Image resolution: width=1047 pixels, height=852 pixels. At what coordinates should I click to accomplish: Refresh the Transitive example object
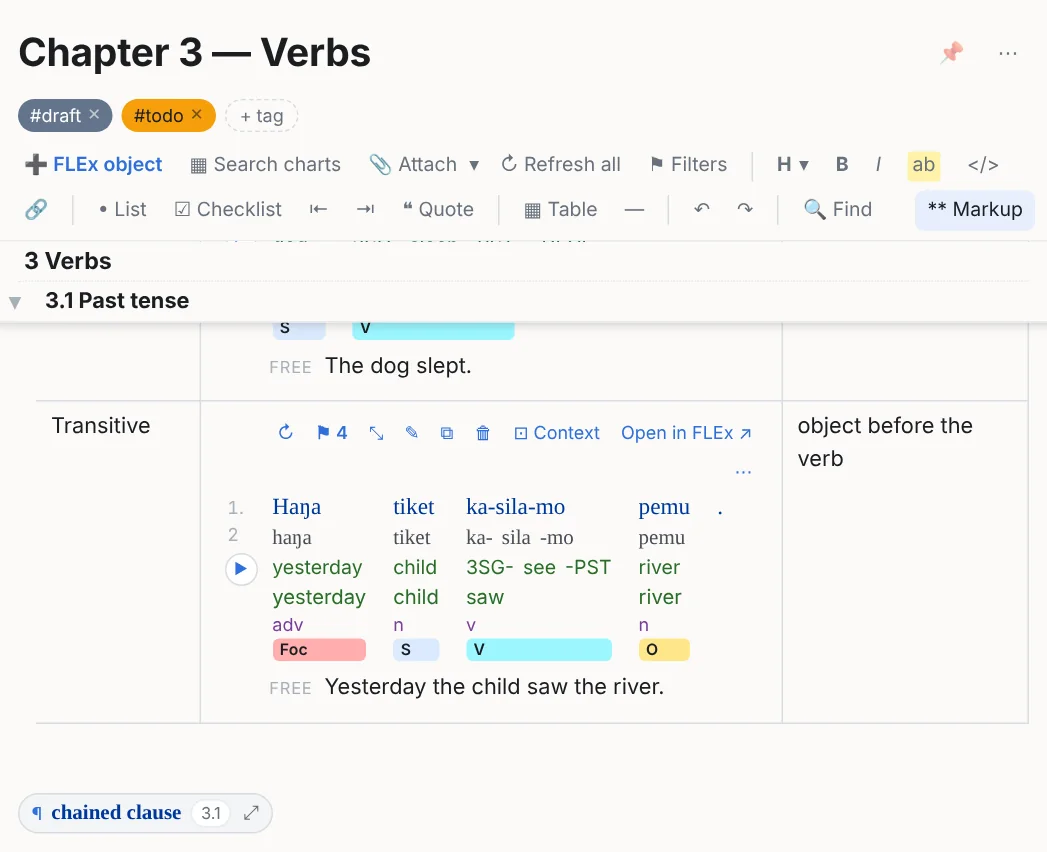pyautogui.click(x=286, y=433)
